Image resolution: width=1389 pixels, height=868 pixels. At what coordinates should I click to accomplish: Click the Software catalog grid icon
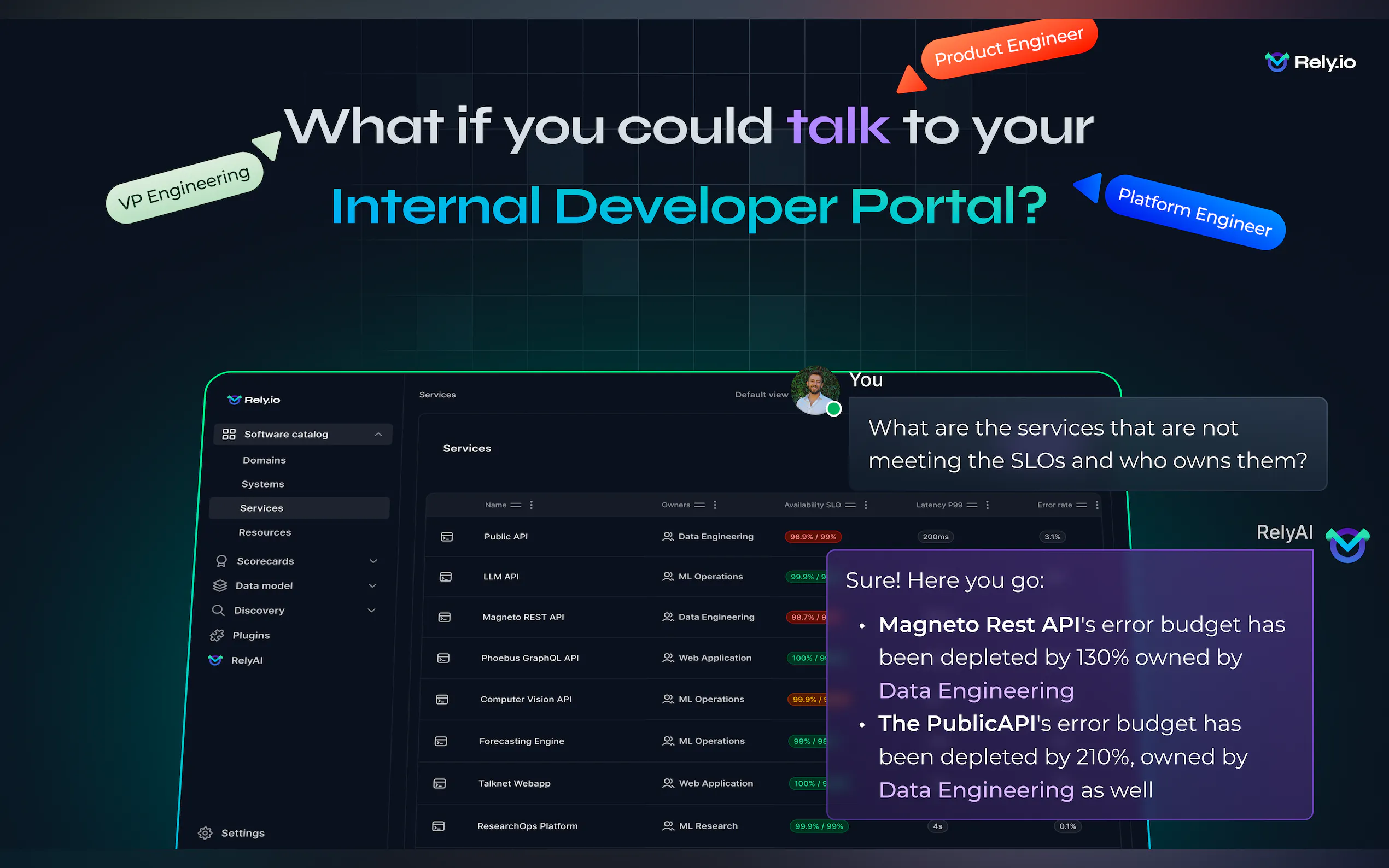pyautogui.click(x=229, y=434)
